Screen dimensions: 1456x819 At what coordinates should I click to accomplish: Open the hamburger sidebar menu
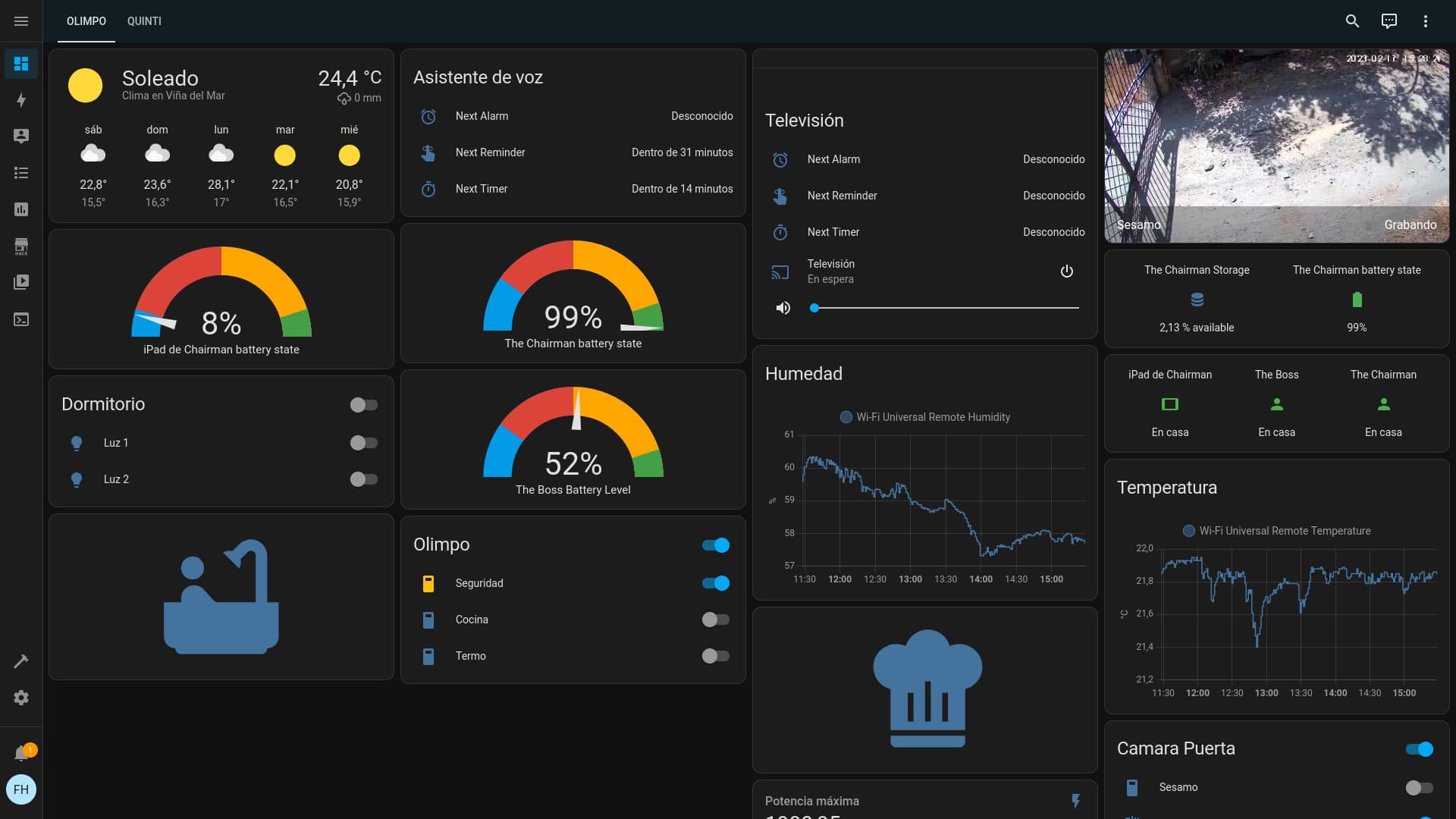(x=21, y=21)
